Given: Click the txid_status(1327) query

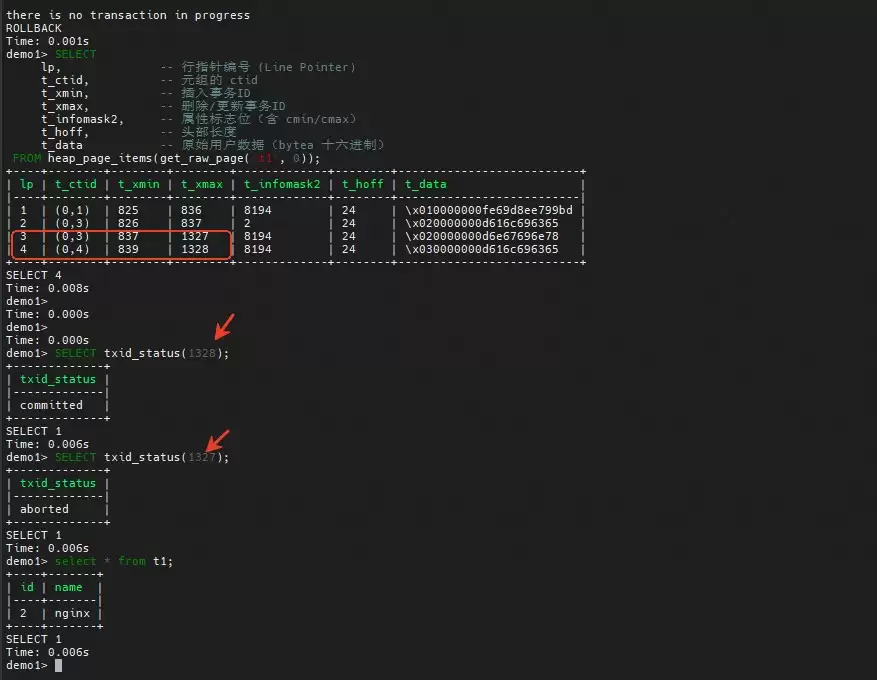Looking at the screenshot, I should [x=142, y=457].
